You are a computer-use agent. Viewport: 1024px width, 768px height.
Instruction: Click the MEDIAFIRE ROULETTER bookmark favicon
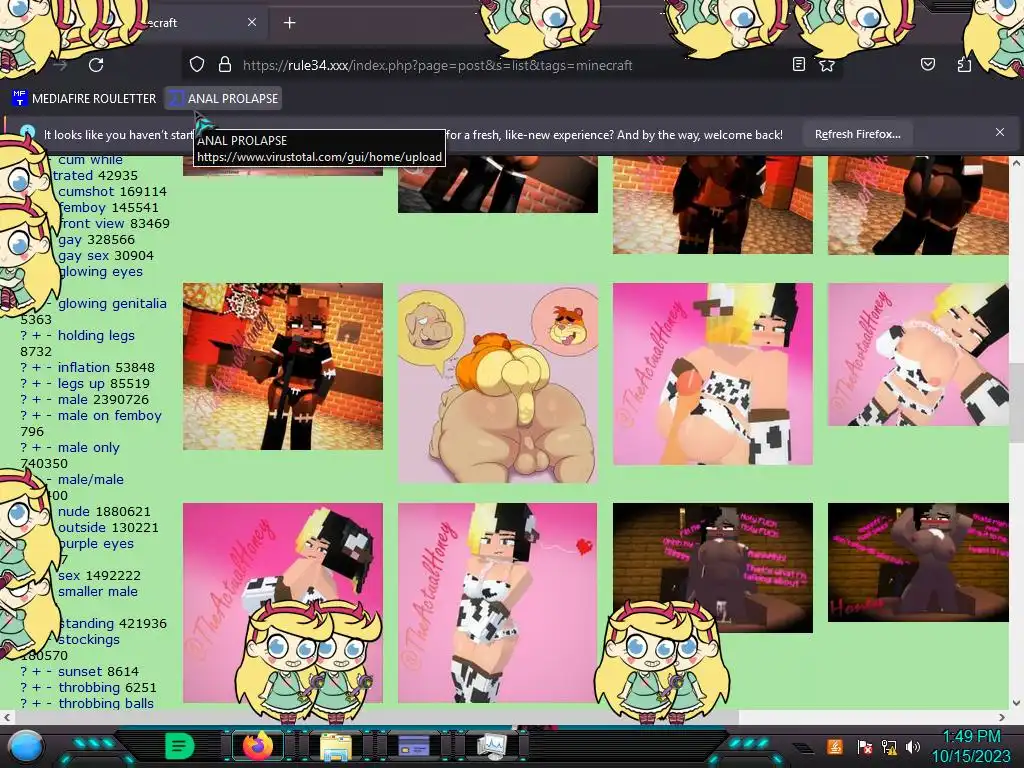(x=20, y=98)
